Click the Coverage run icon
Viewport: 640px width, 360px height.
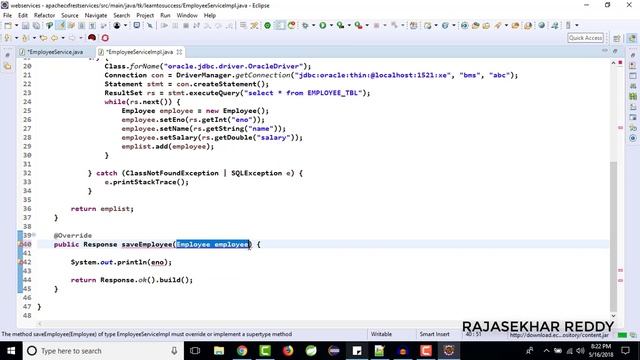point(340,25)
